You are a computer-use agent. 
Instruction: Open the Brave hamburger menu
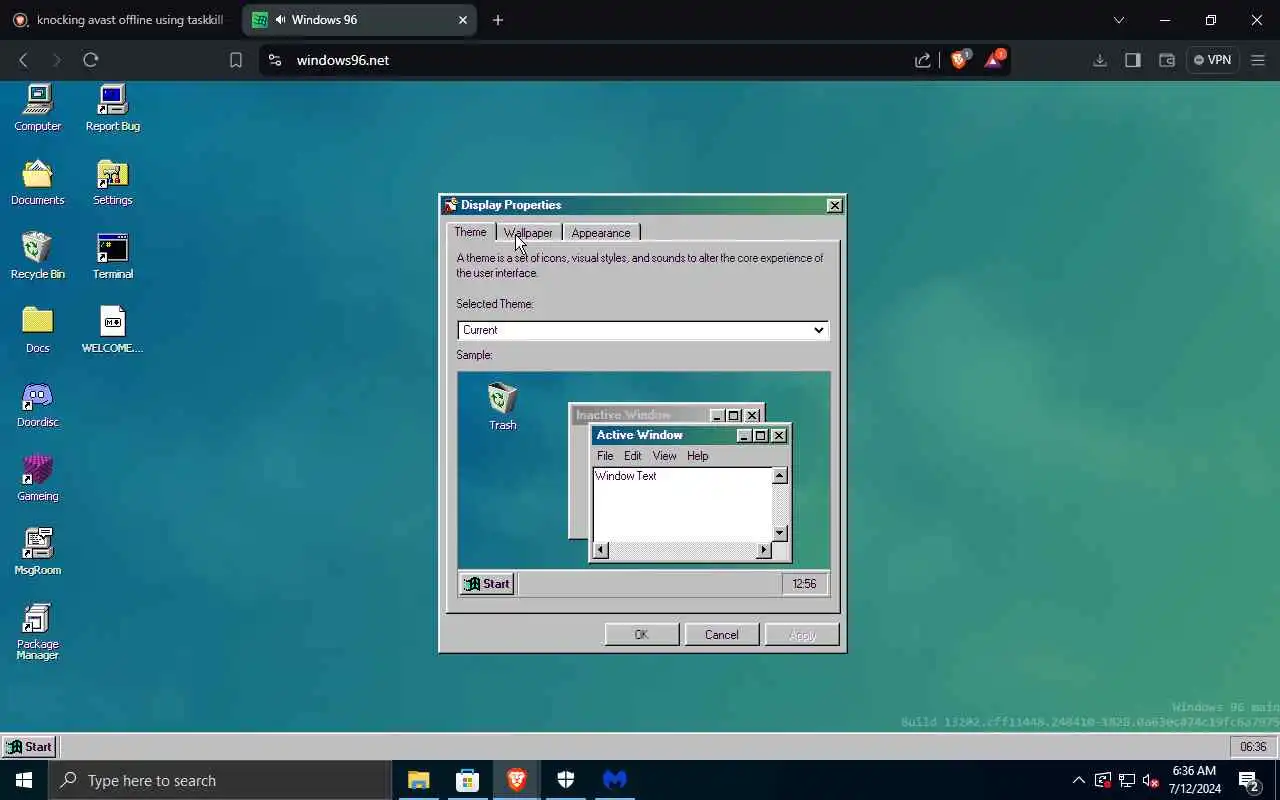point(1258,60)
